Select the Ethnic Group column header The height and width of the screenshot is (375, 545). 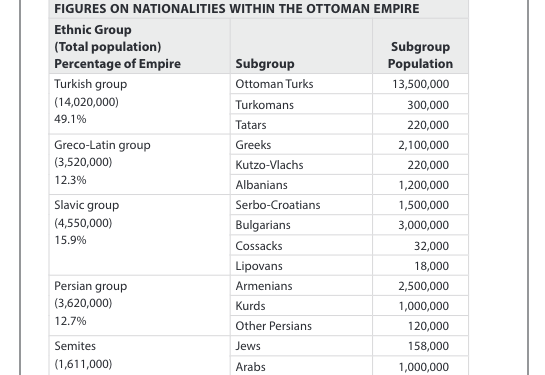click(x=140, y=47)
